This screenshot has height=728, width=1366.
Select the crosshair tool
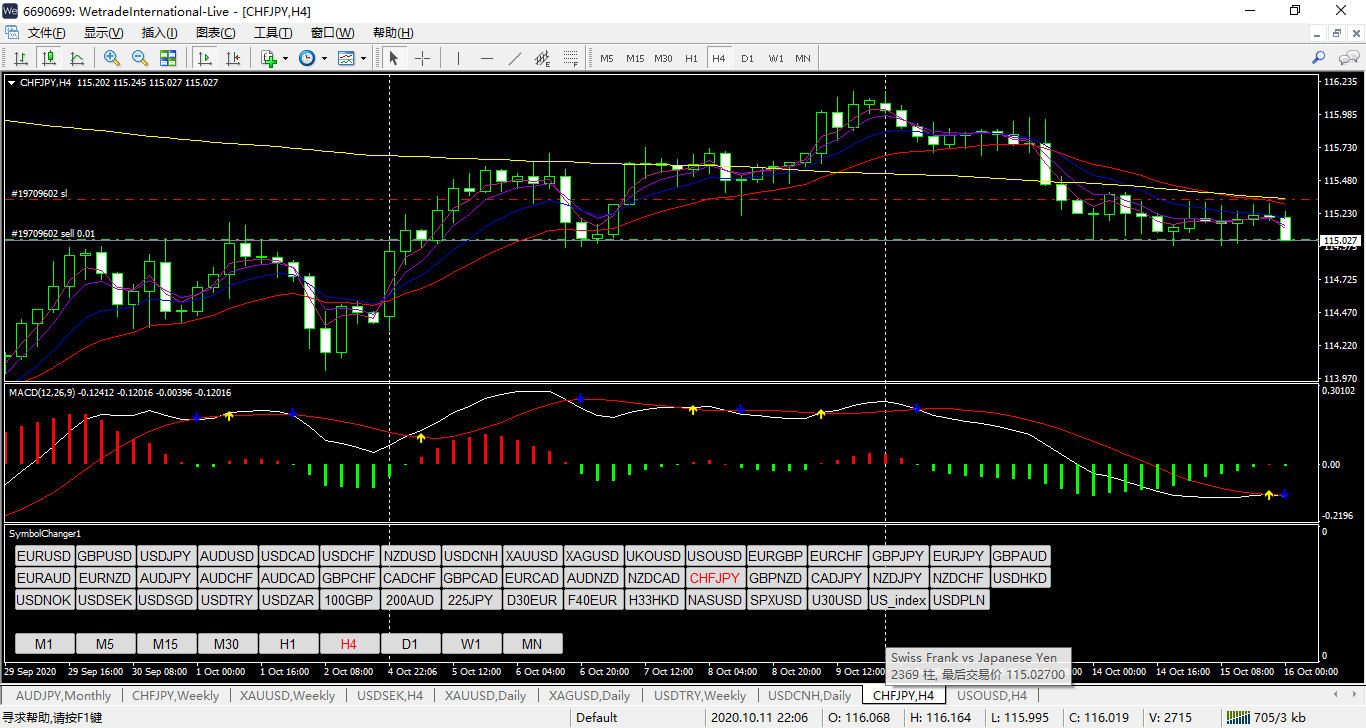(x=422, y=58)
